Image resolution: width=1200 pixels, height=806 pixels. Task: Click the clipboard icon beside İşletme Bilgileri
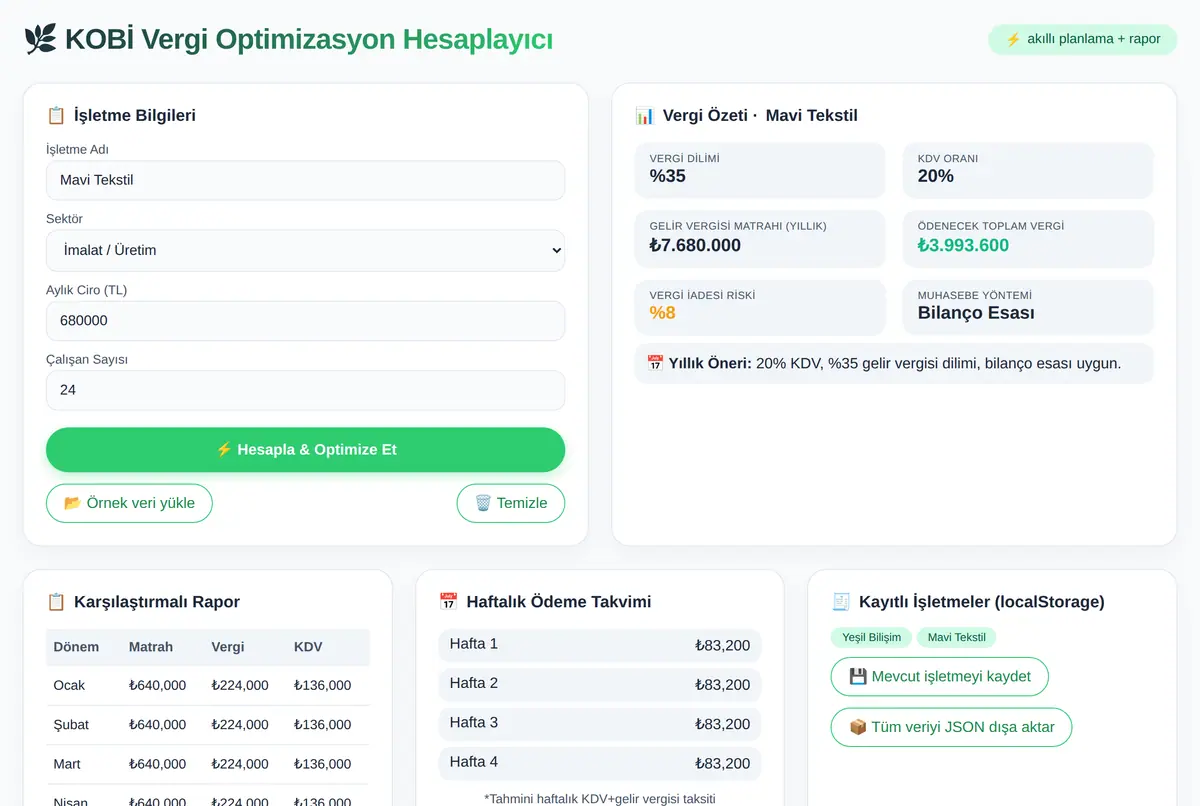pyautogui.click(x=56, y=115)
